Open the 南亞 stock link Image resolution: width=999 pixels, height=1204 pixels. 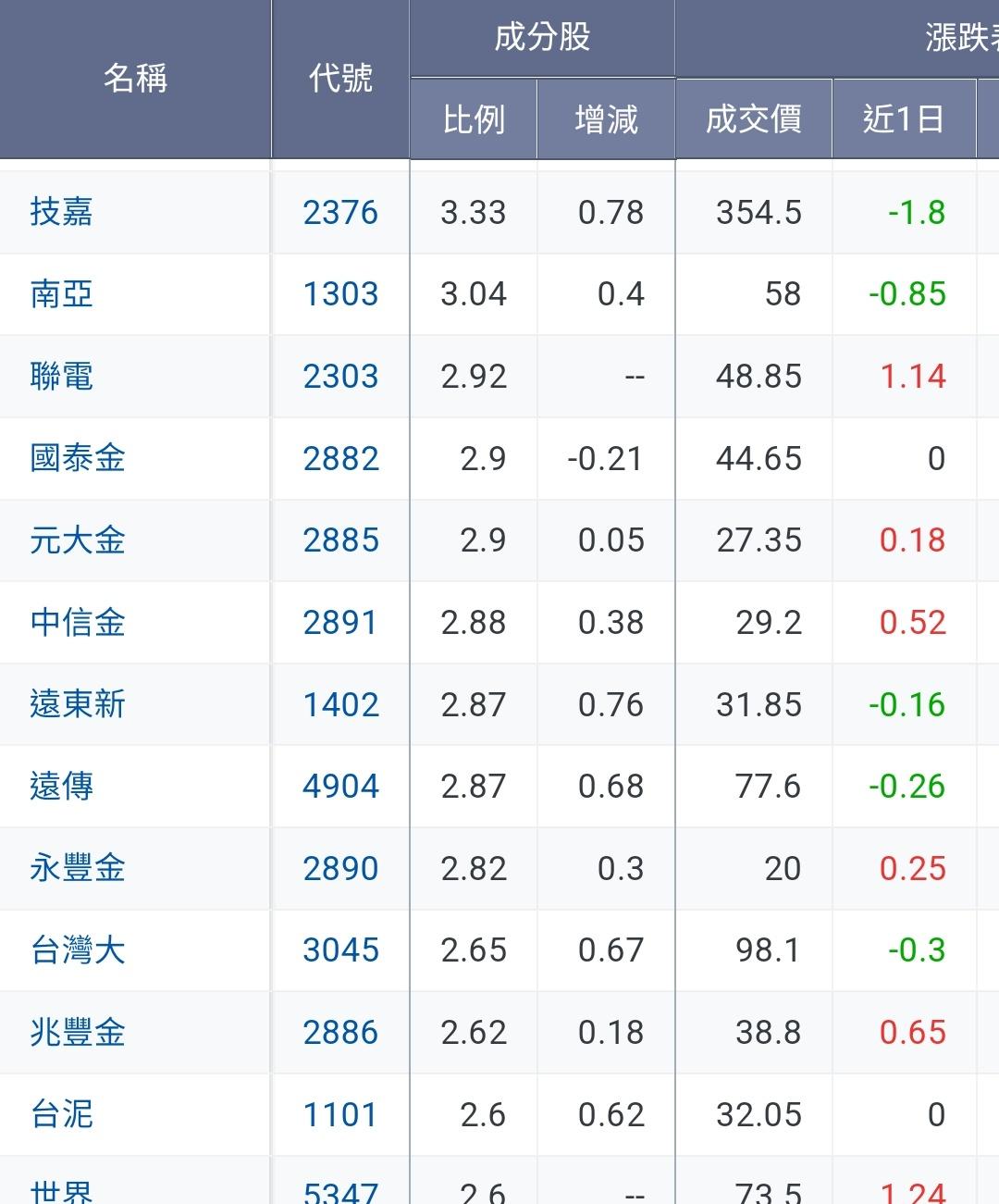pyautogui.click(x=61, y=294)
